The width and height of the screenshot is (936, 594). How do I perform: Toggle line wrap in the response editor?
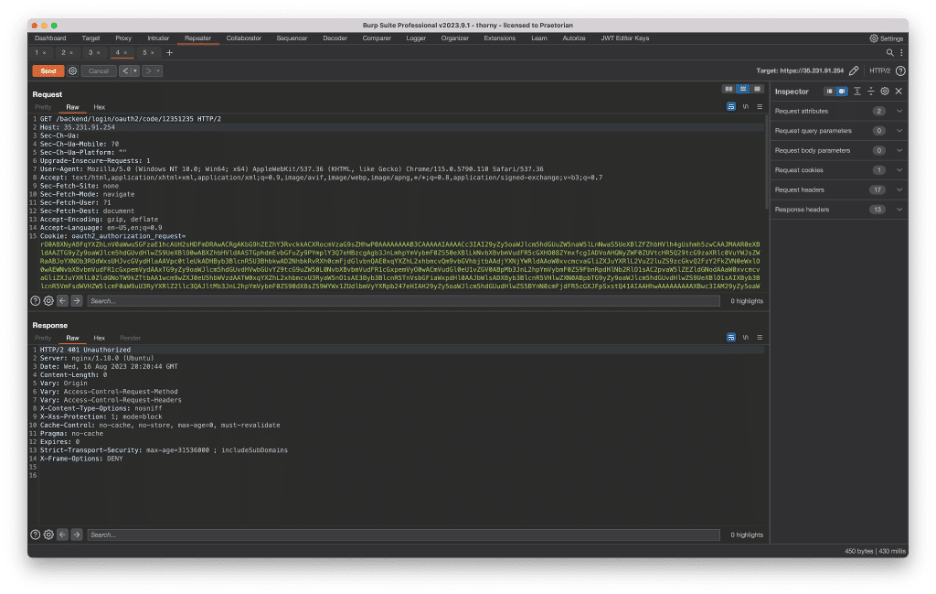(x=731, y=338)
